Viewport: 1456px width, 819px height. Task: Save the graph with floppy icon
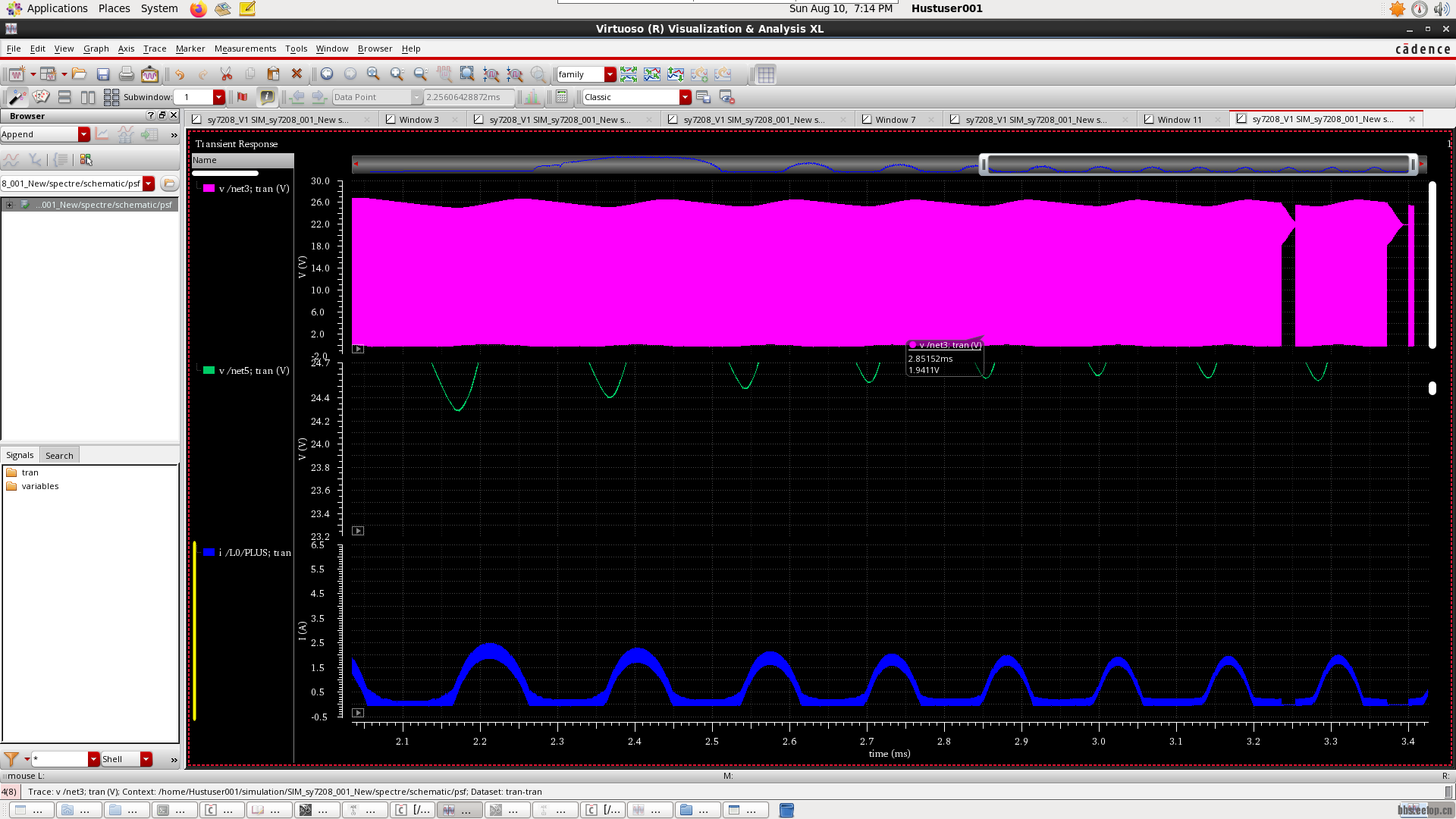coord(103,74)
